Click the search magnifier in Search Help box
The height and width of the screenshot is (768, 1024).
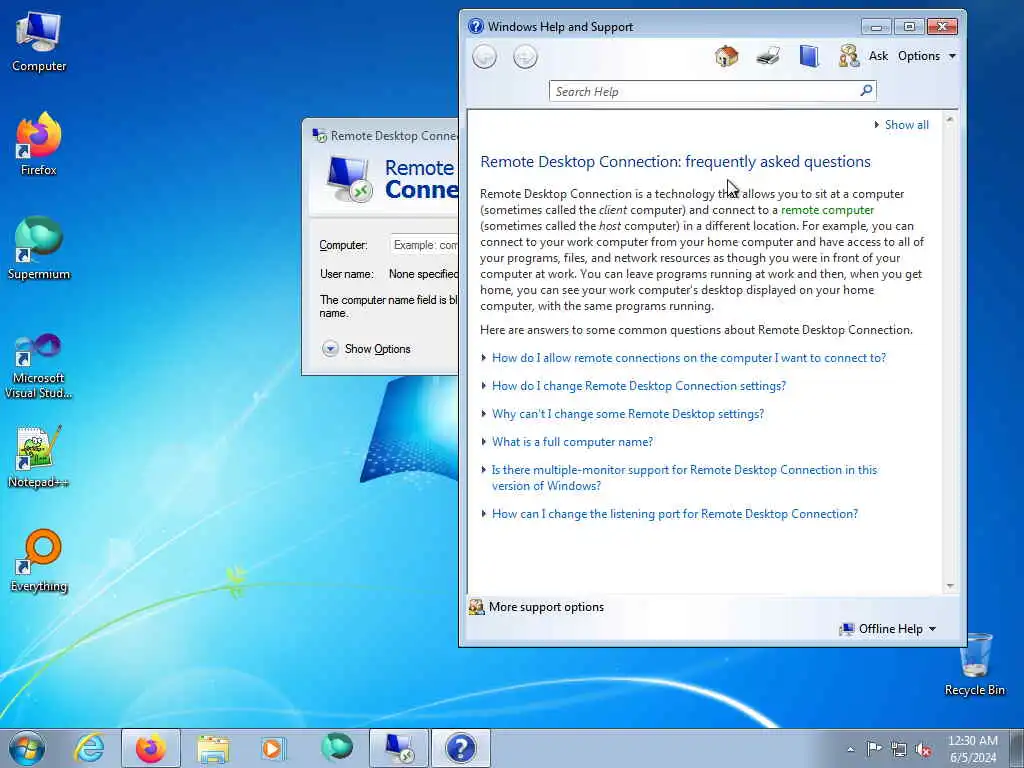[x=866, y=91]
